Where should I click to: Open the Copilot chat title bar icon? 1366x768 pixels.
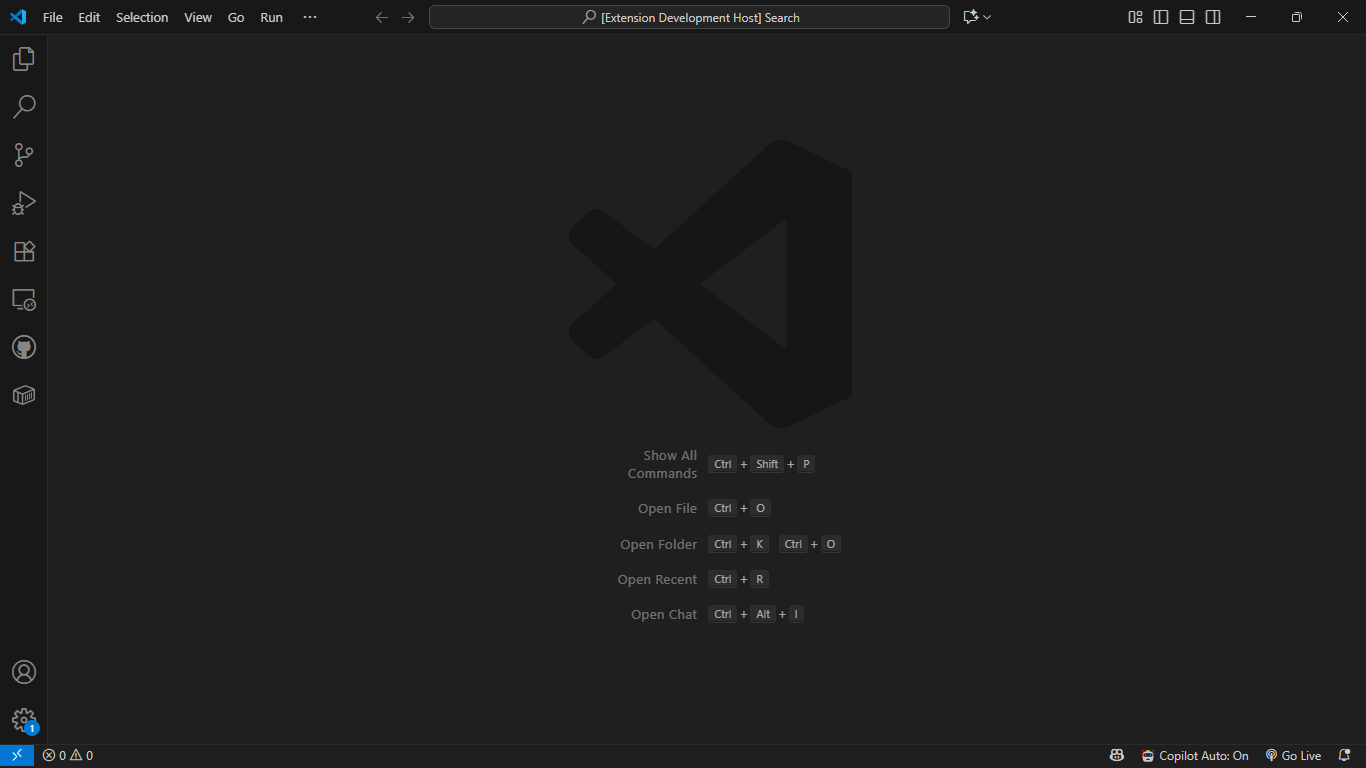pos(970,17)
